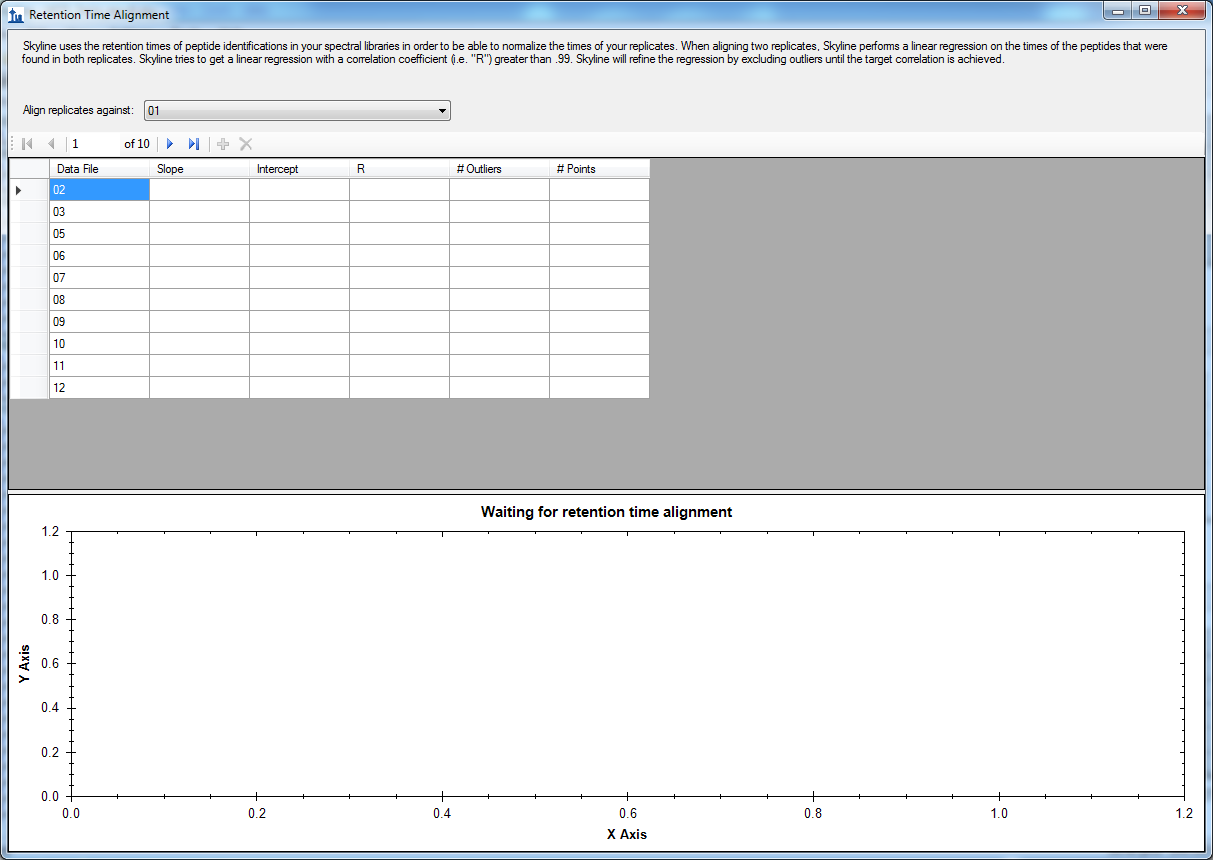Select data file 02 cell
Screen dimensions: 1213x860
[x=99, y=190]
